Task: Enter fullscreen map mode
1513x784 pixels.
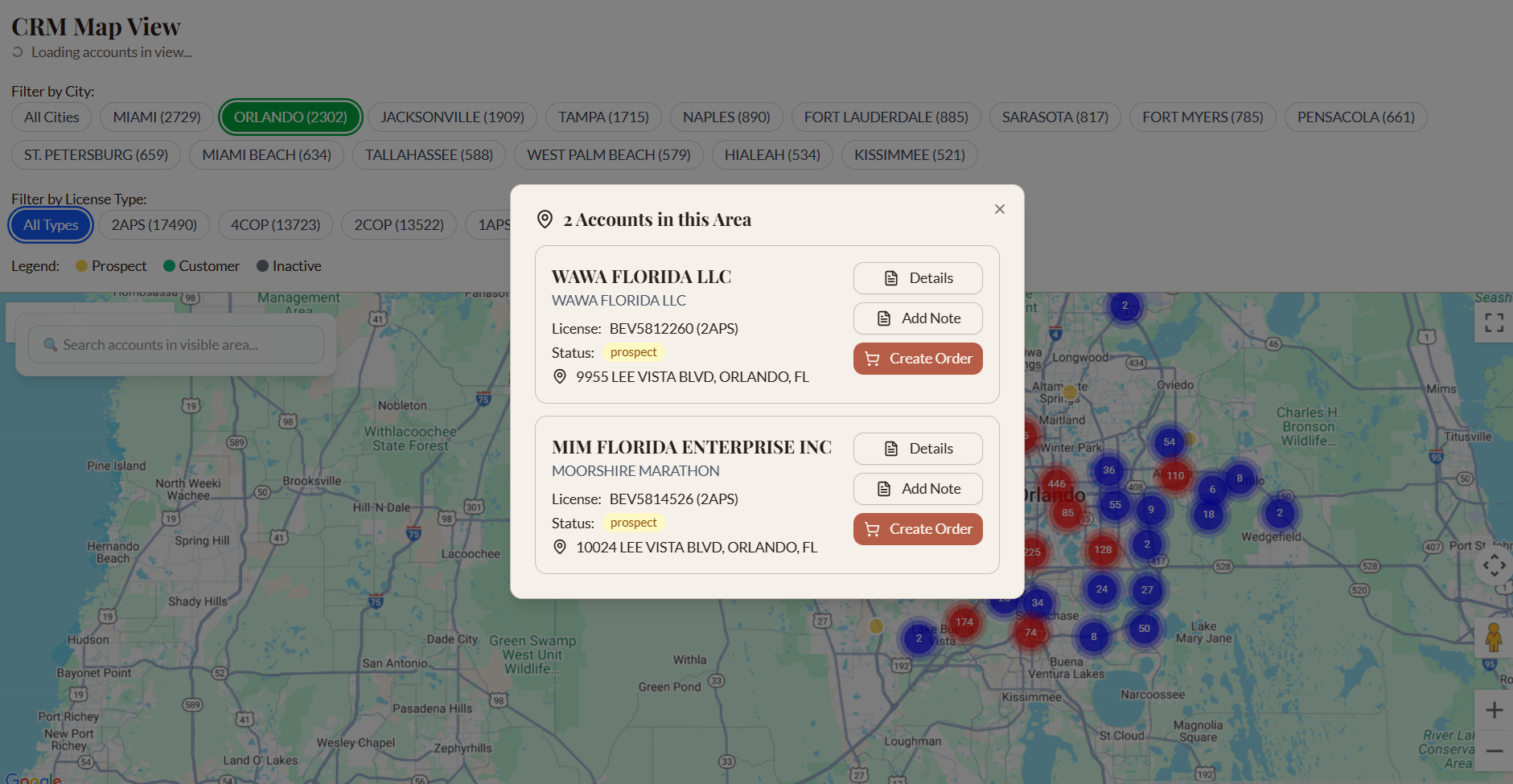Action: tap(1494, 322)
